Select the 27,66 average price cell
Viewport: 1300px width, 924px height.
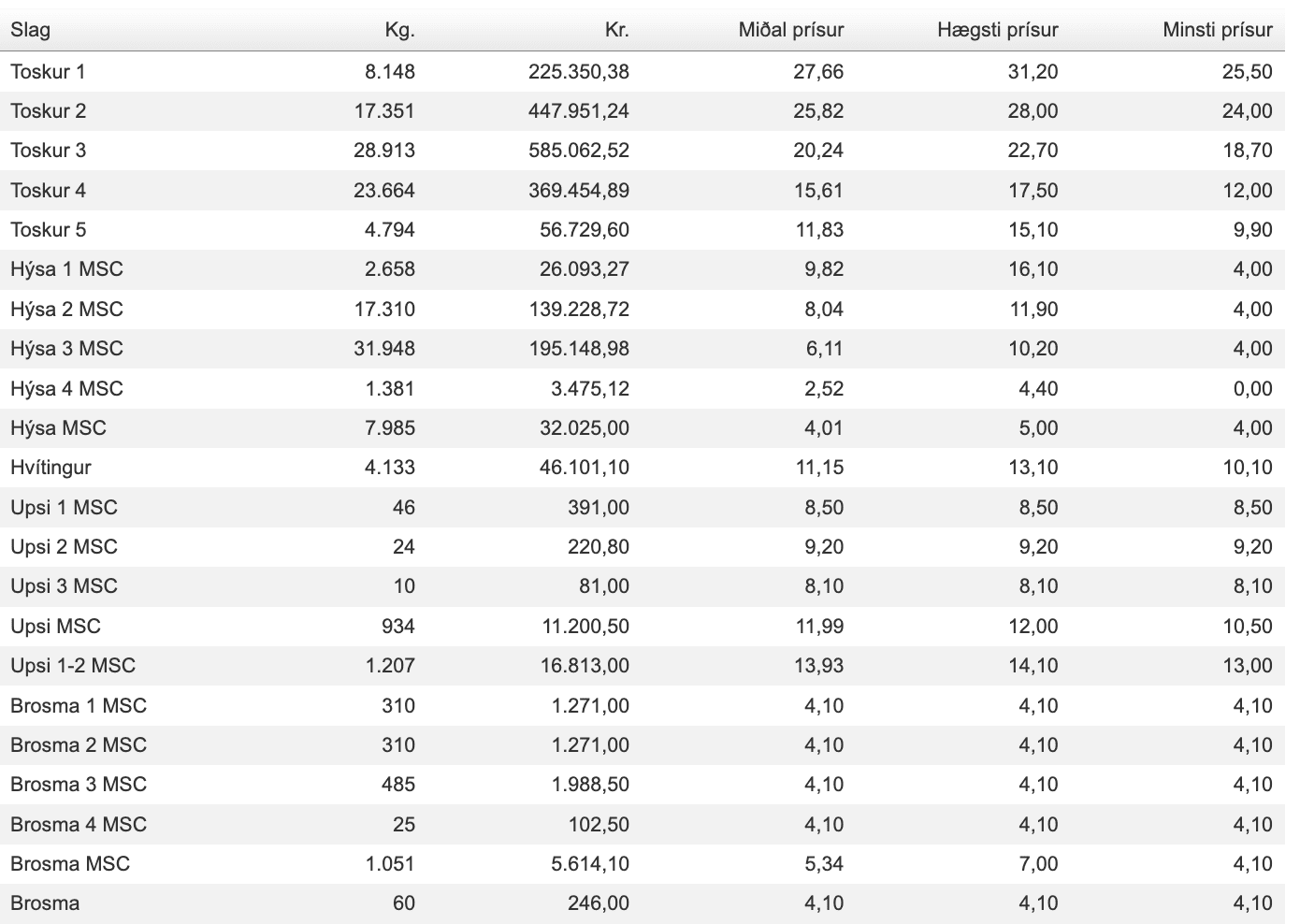tap(817, 72)
